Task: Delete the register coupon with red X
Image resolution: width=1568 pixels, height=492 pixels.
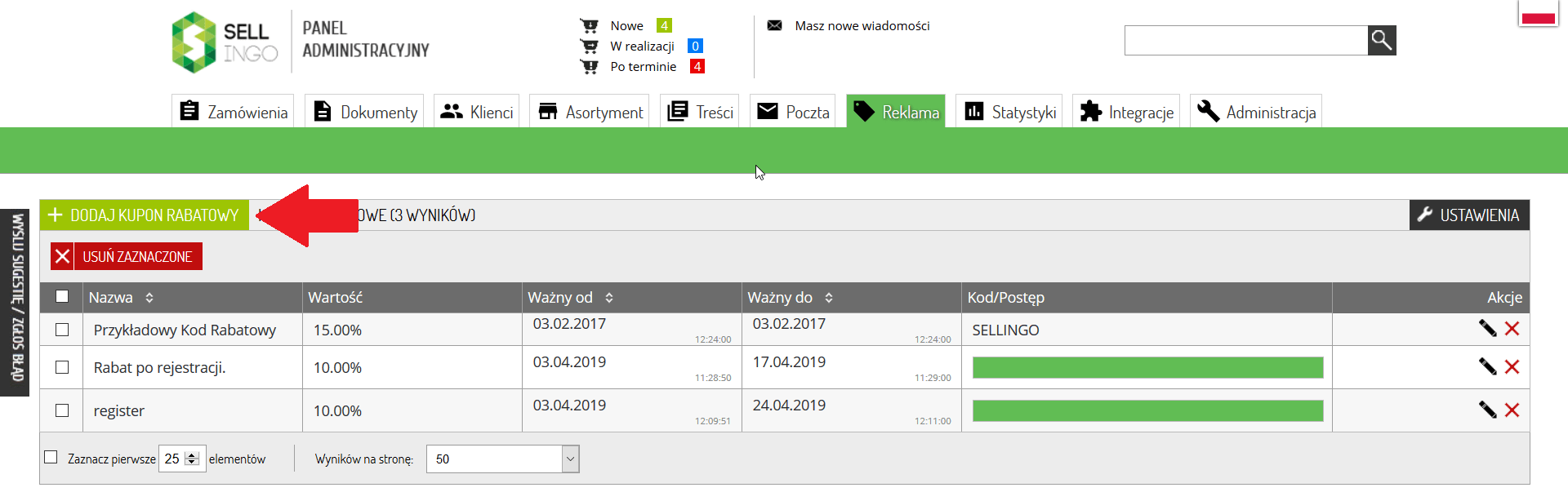Action: coord(1512,410)
